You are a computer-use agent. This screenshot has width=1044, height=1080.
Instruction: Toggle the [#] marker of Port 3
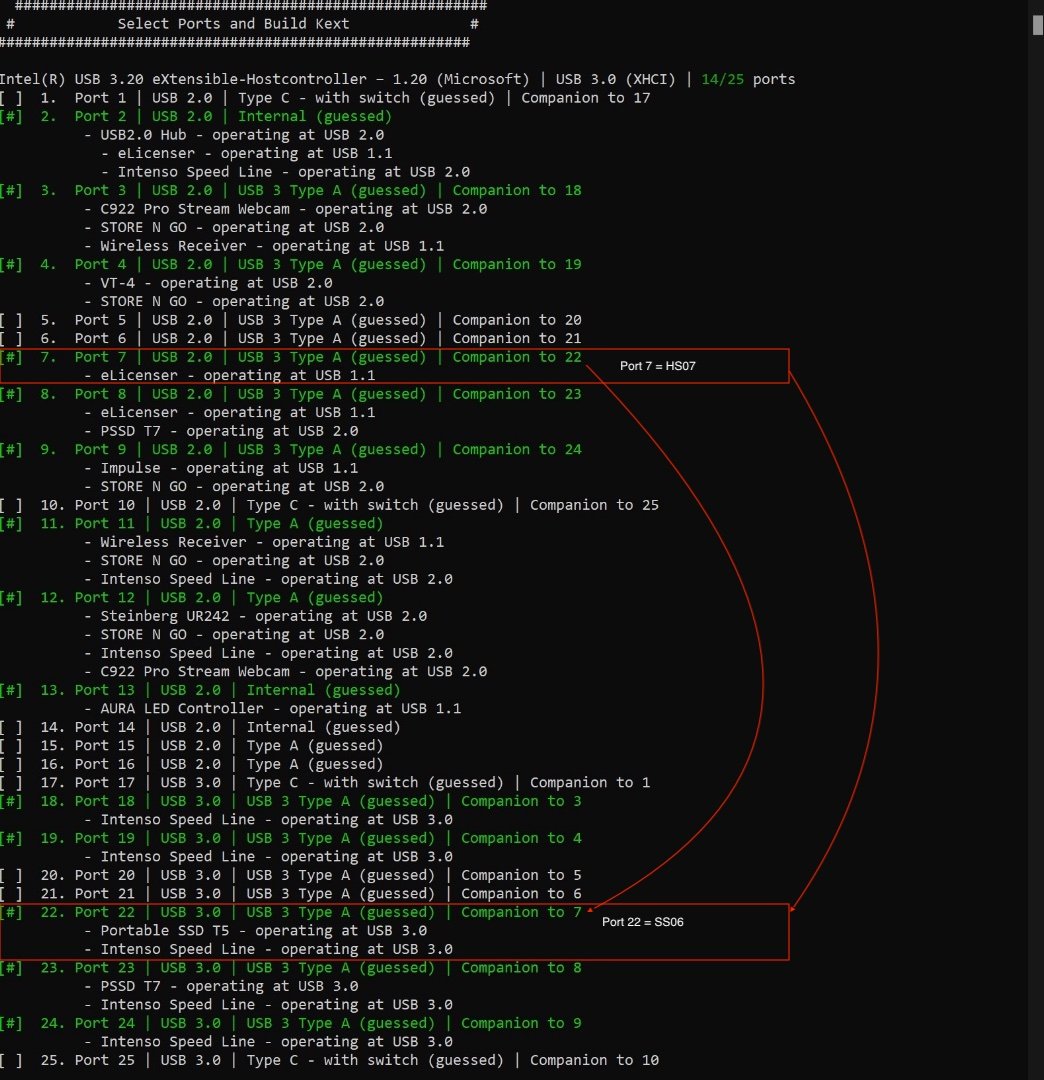[x=11, y=190]
